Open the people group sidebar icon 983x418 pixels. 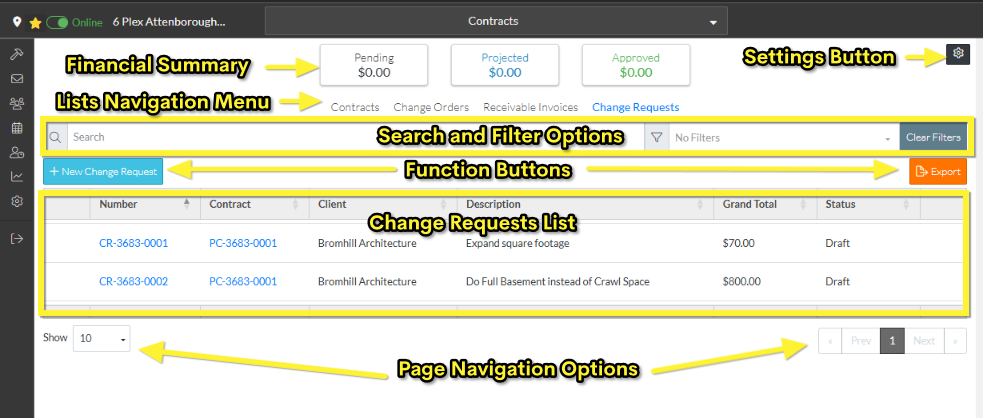[17, 103]
